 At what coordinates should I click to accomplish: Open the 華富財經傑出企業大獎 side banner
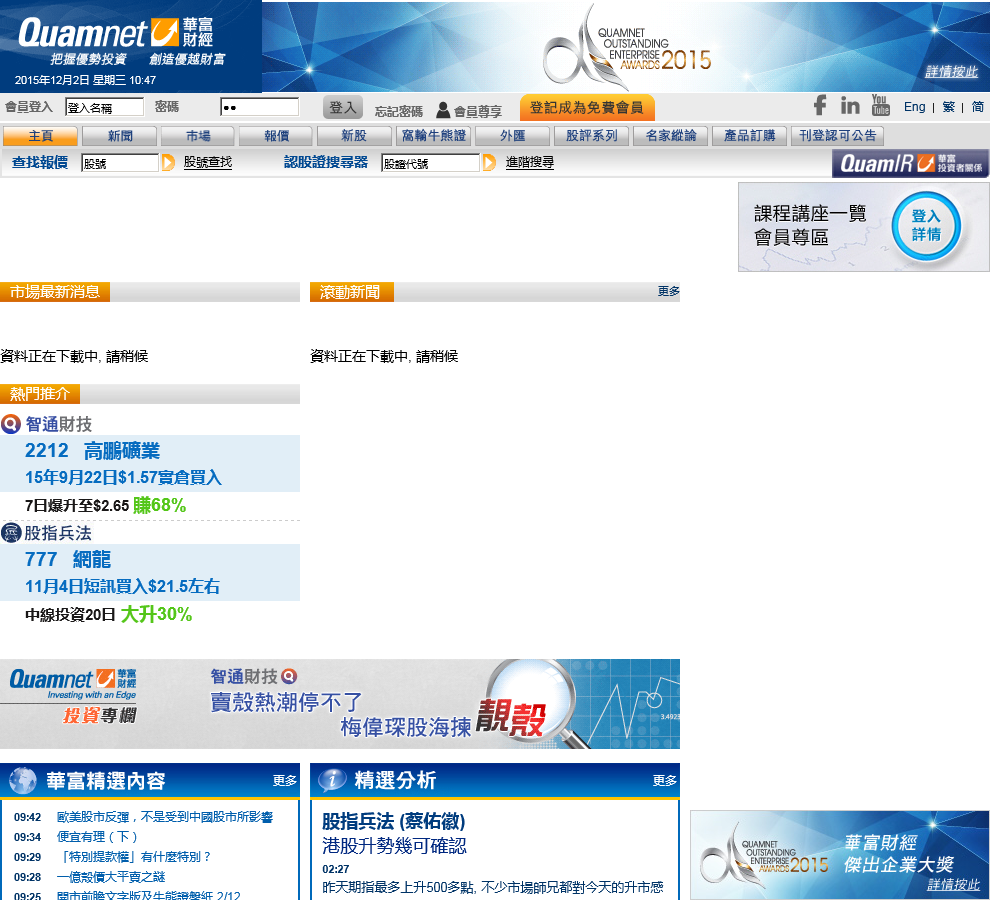point(840,855)
